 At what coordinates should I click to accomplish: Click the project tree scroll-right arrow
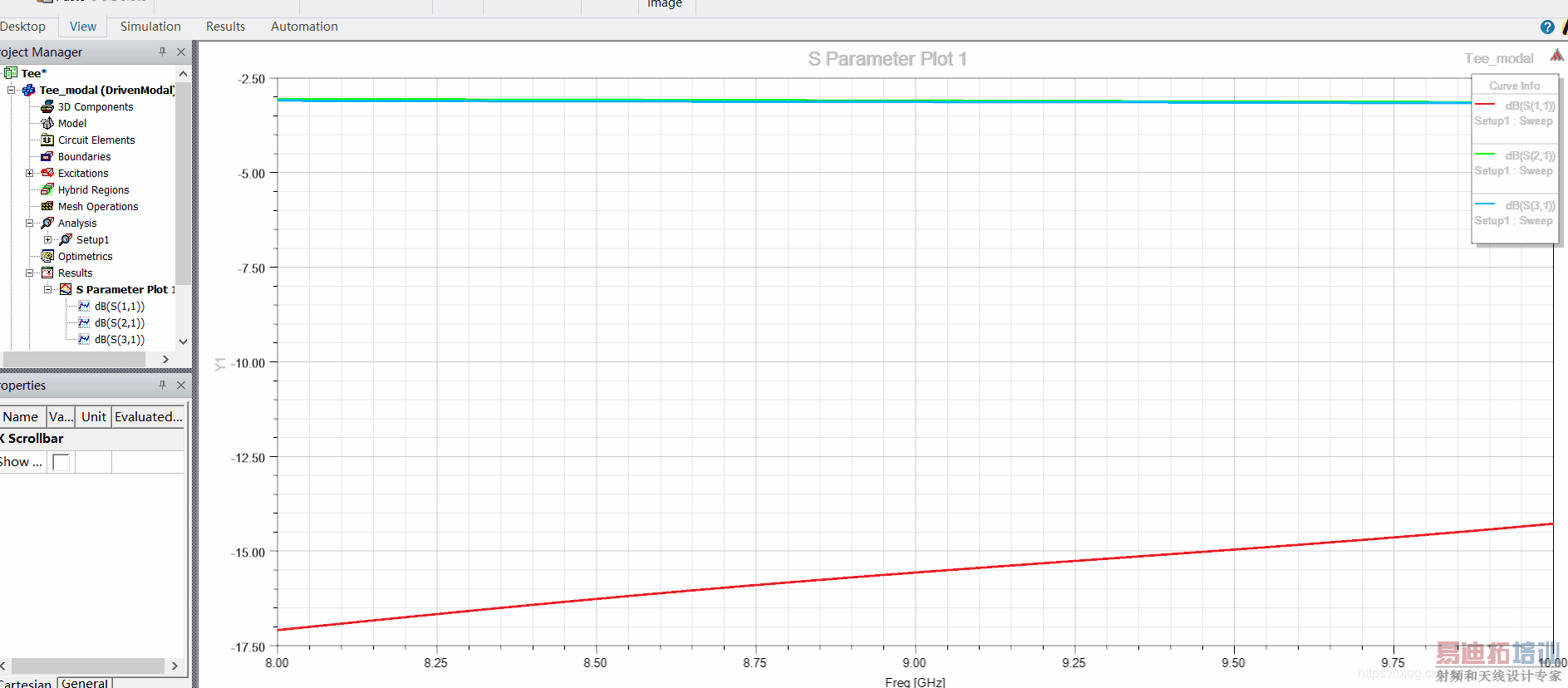pyautogui.click(x=165, y=359)
